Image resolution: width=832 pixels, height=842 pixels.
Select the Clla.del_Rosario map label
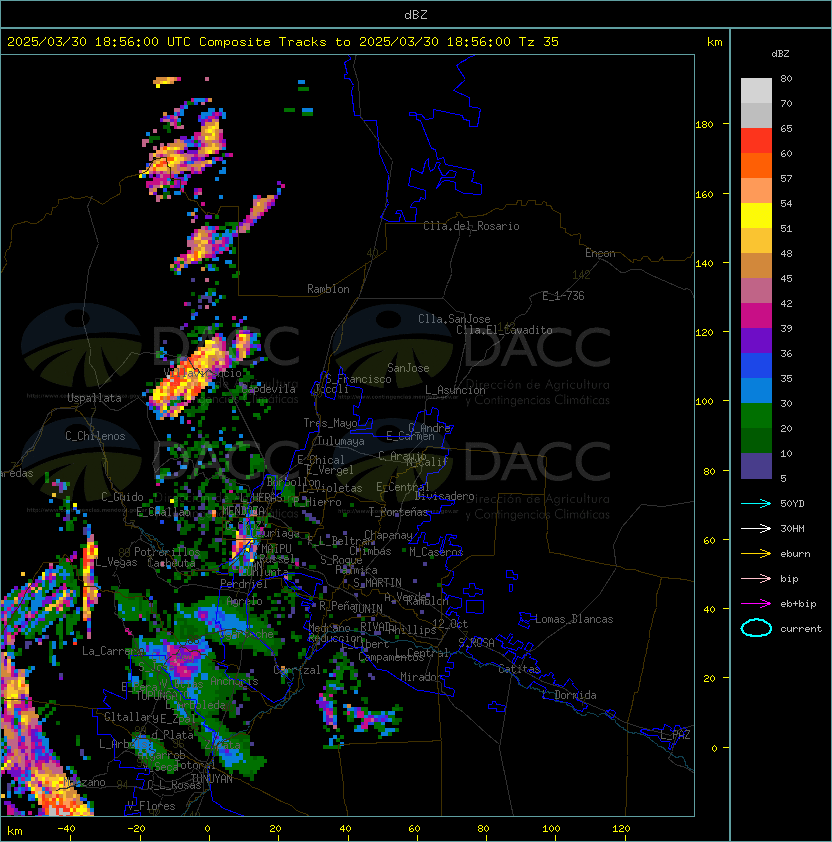click(x=471, y=226)
